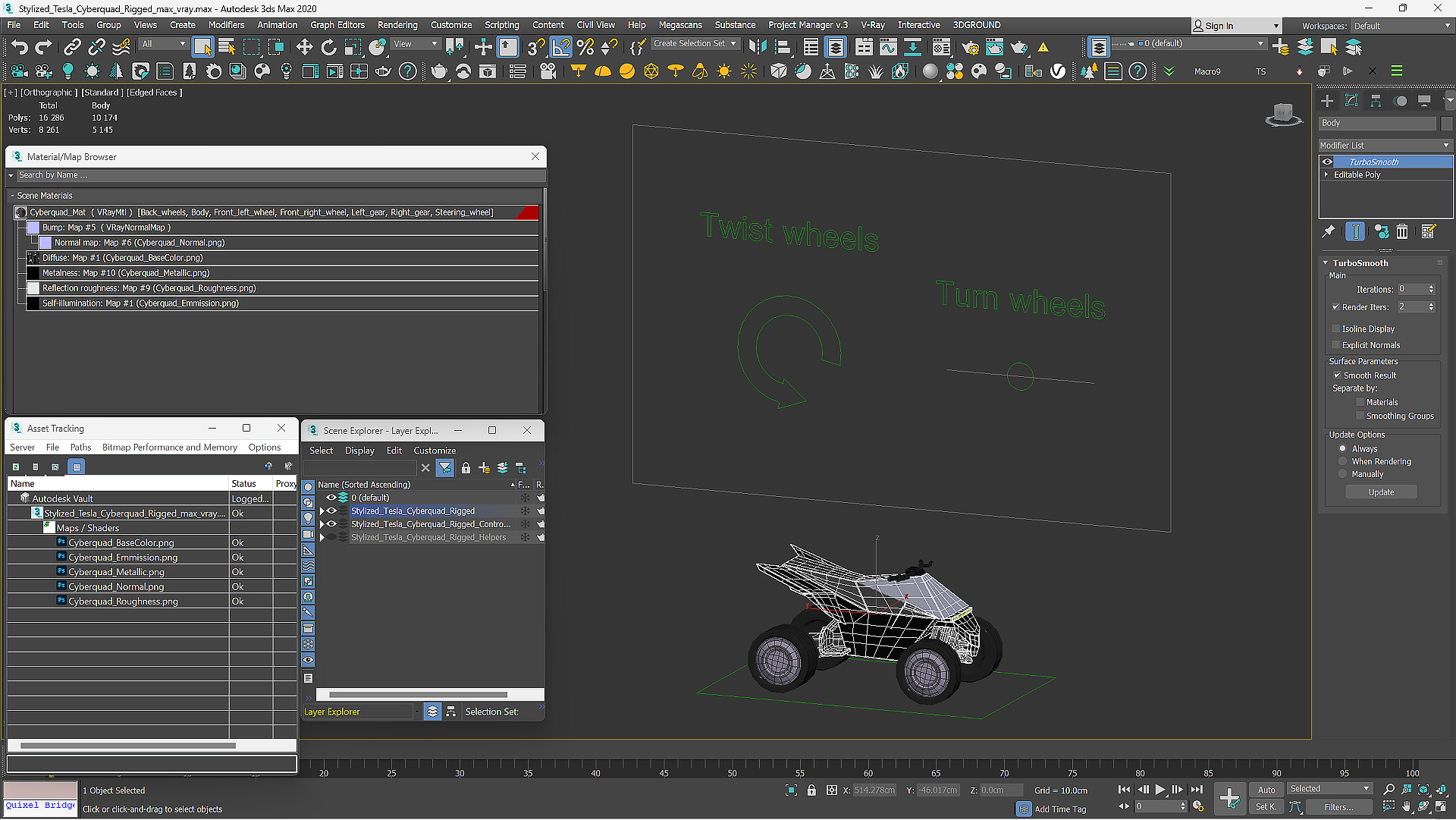Enable Smoothing Groups checkbox
The height and width of the screenshot is (820, 1456).
1360,416
